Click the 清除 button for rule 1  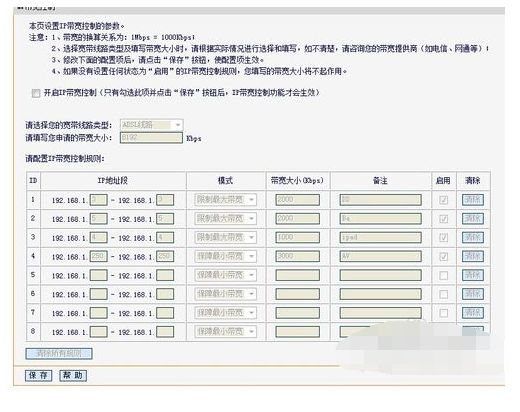pyautogui.click(x=473, y=200)
